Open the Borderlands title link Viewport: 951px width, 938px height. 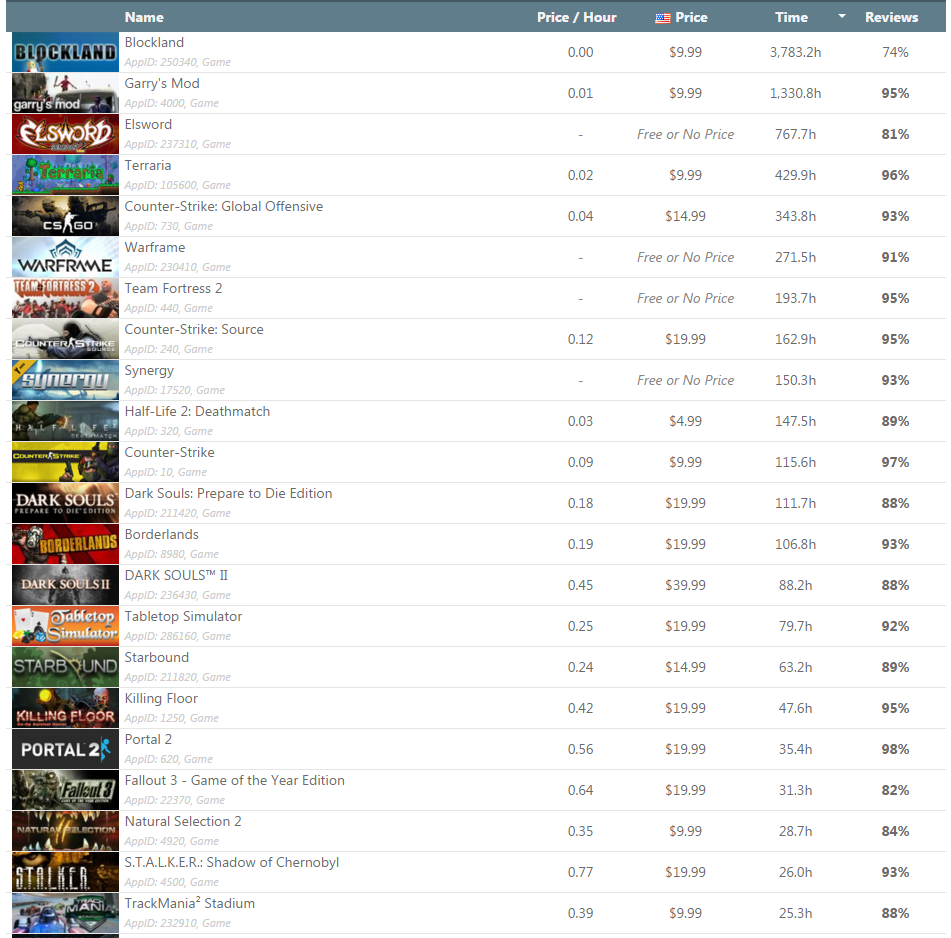click(x=161, y=534)
